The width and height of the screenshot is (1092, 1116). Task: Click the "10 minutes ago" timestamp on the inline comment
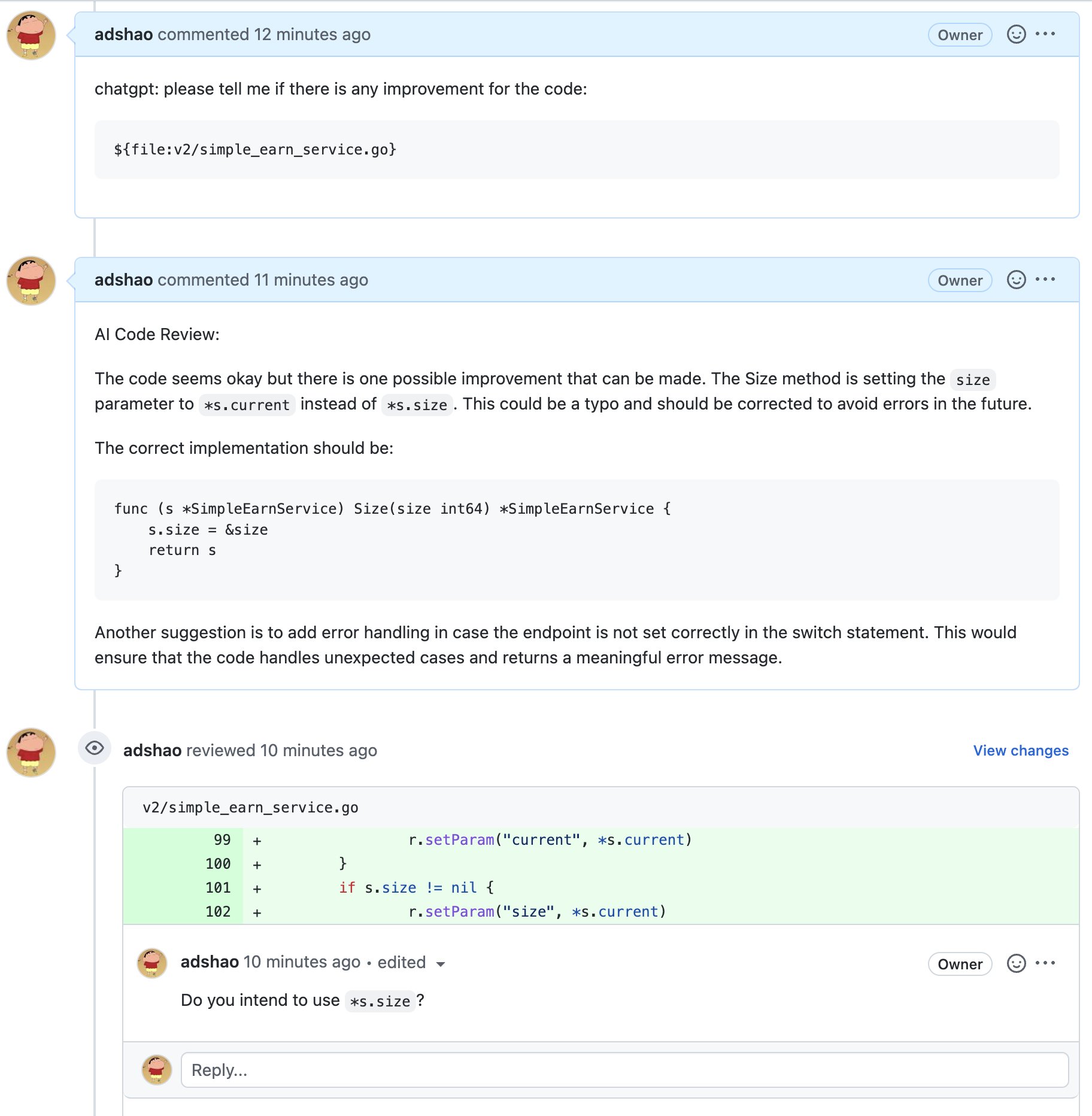click(302, 962)
